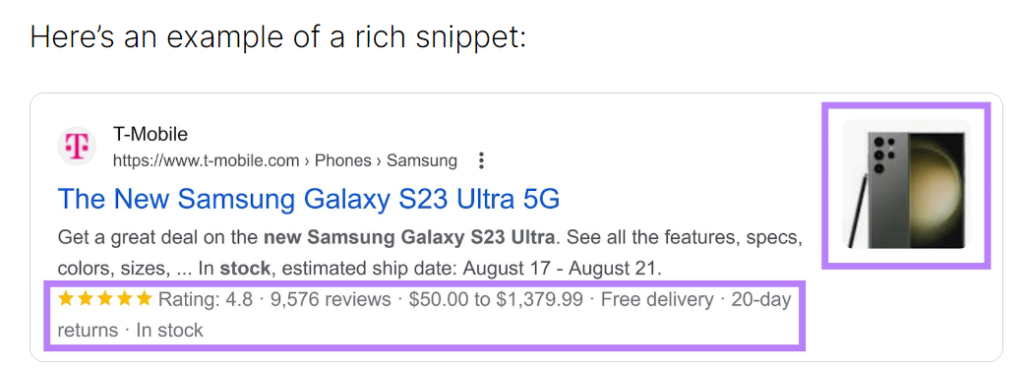This screenshot has height=371, width=1024.
Task: Click the 9,576 reviews text
Action: point(330,300)
